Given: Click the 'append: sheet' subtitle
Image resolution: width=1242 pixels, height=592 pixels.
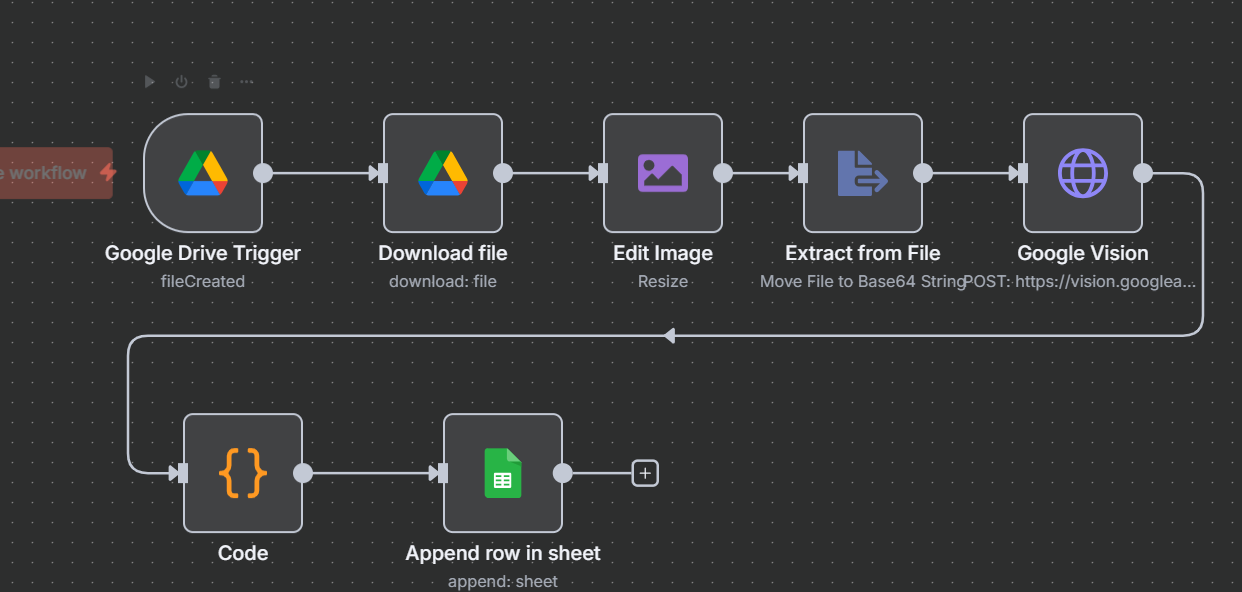Looking at the screenshot, I should (503, 581).
